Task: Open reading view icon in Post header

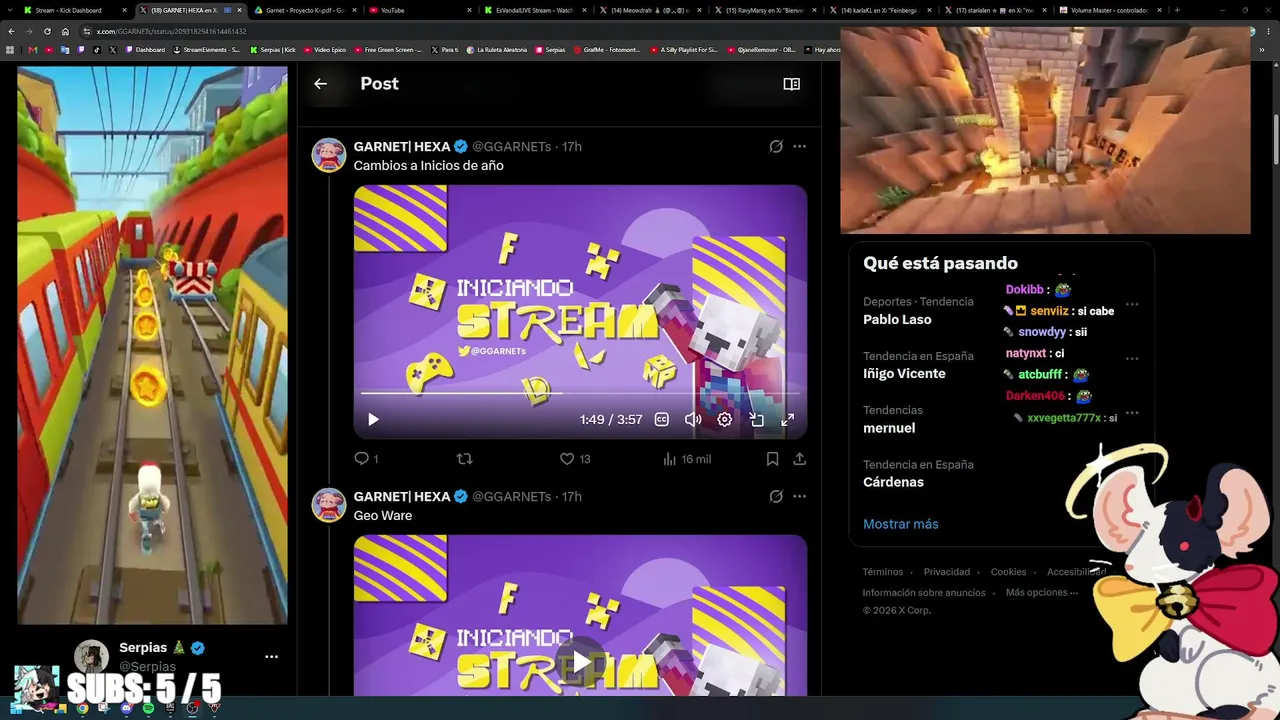Action: [x=791, y=84]
